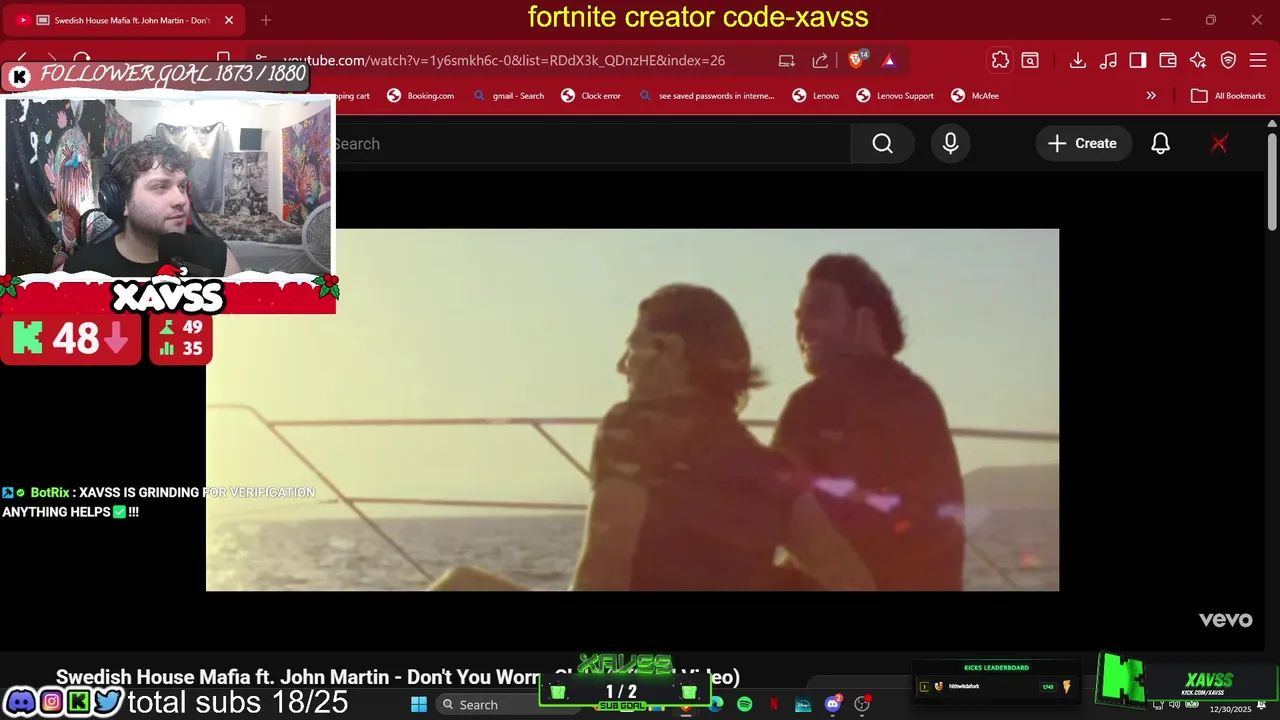Open the Booking.com bookmark
This screenshot has width=1280, height=720.
pyautogui.click(x=420, y=96)
